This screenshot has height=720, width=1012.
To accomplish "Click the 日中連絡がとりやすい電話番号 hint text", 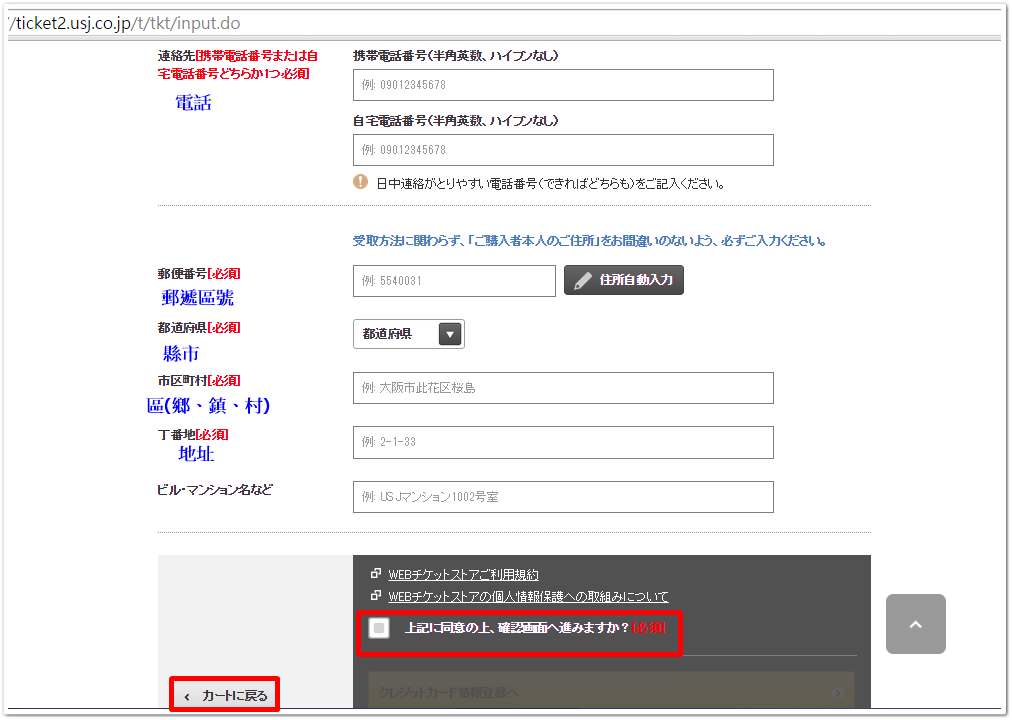I will tap(550, 184).
